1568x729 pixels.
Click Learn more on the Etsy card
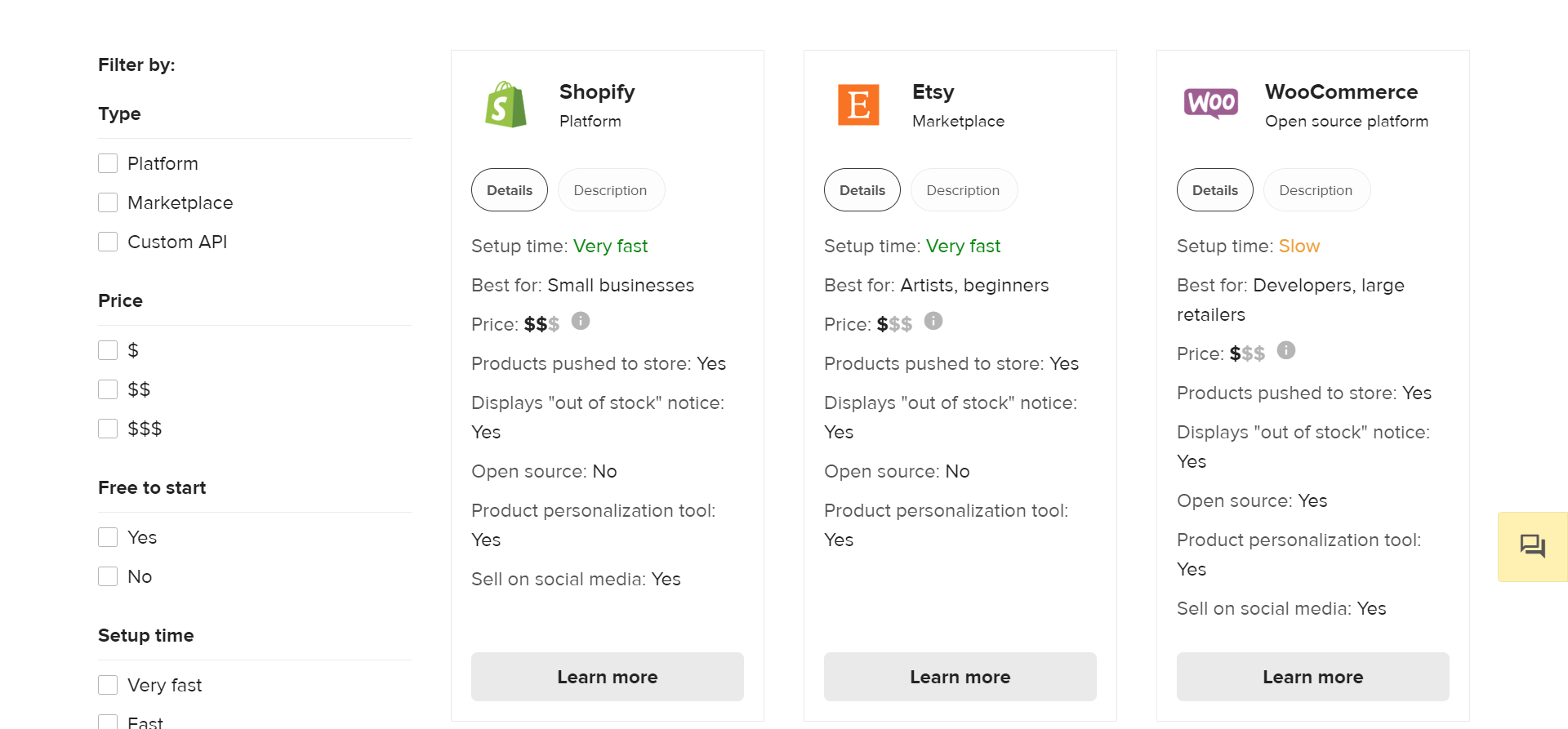pos(960,676)
